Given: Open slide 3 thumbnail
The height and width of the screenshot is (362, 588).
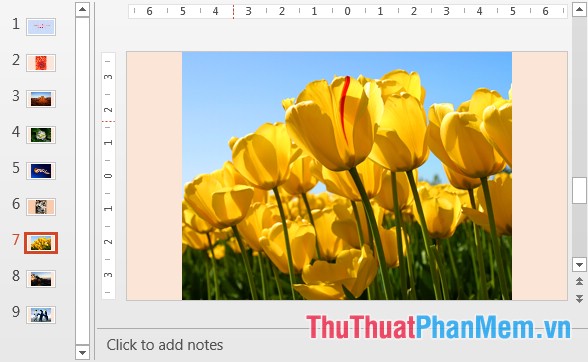Looking at the screenshot, I should click(x=41, y=99).
